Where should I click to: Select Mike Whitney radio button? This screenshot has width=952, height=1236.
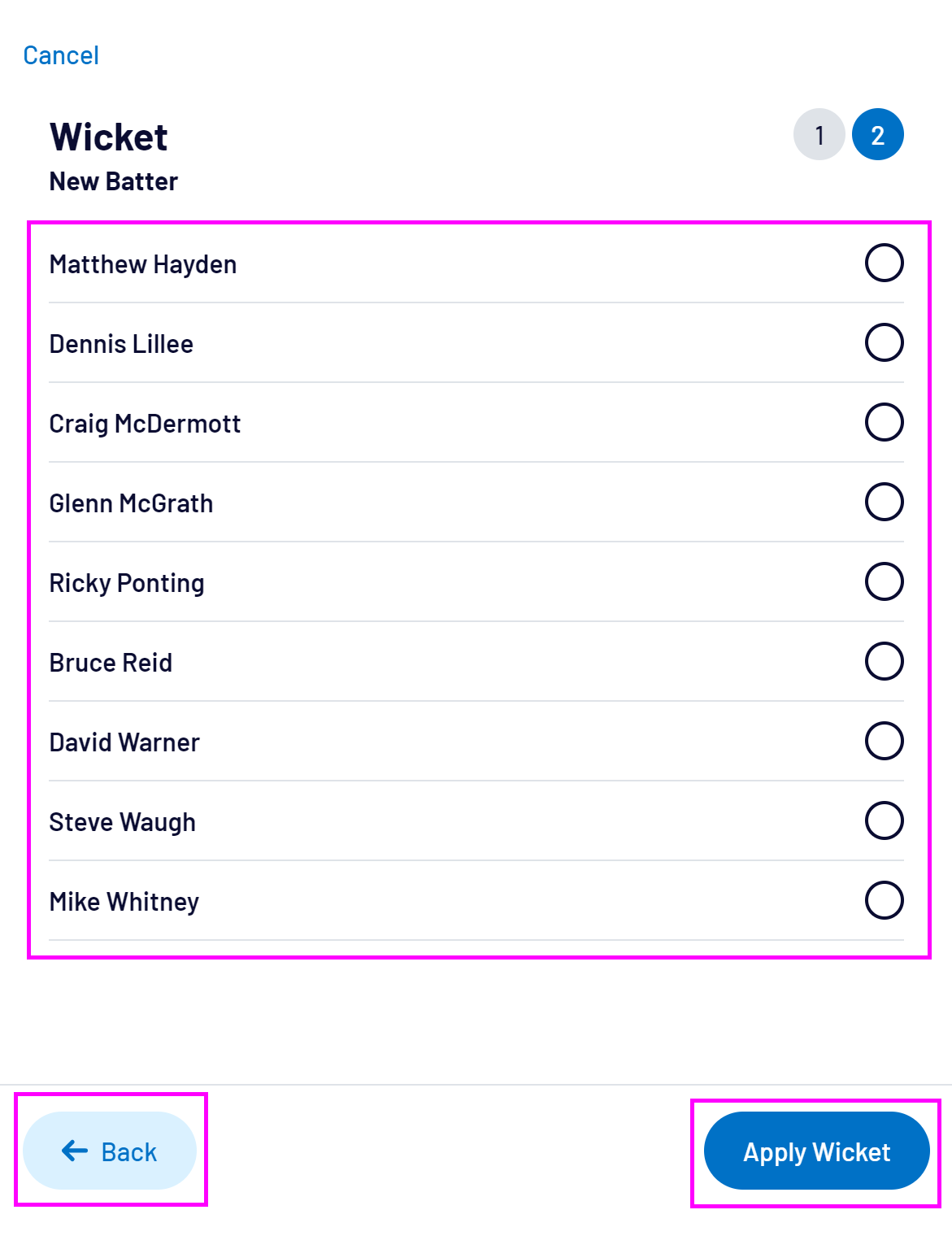tap(884, 900)
